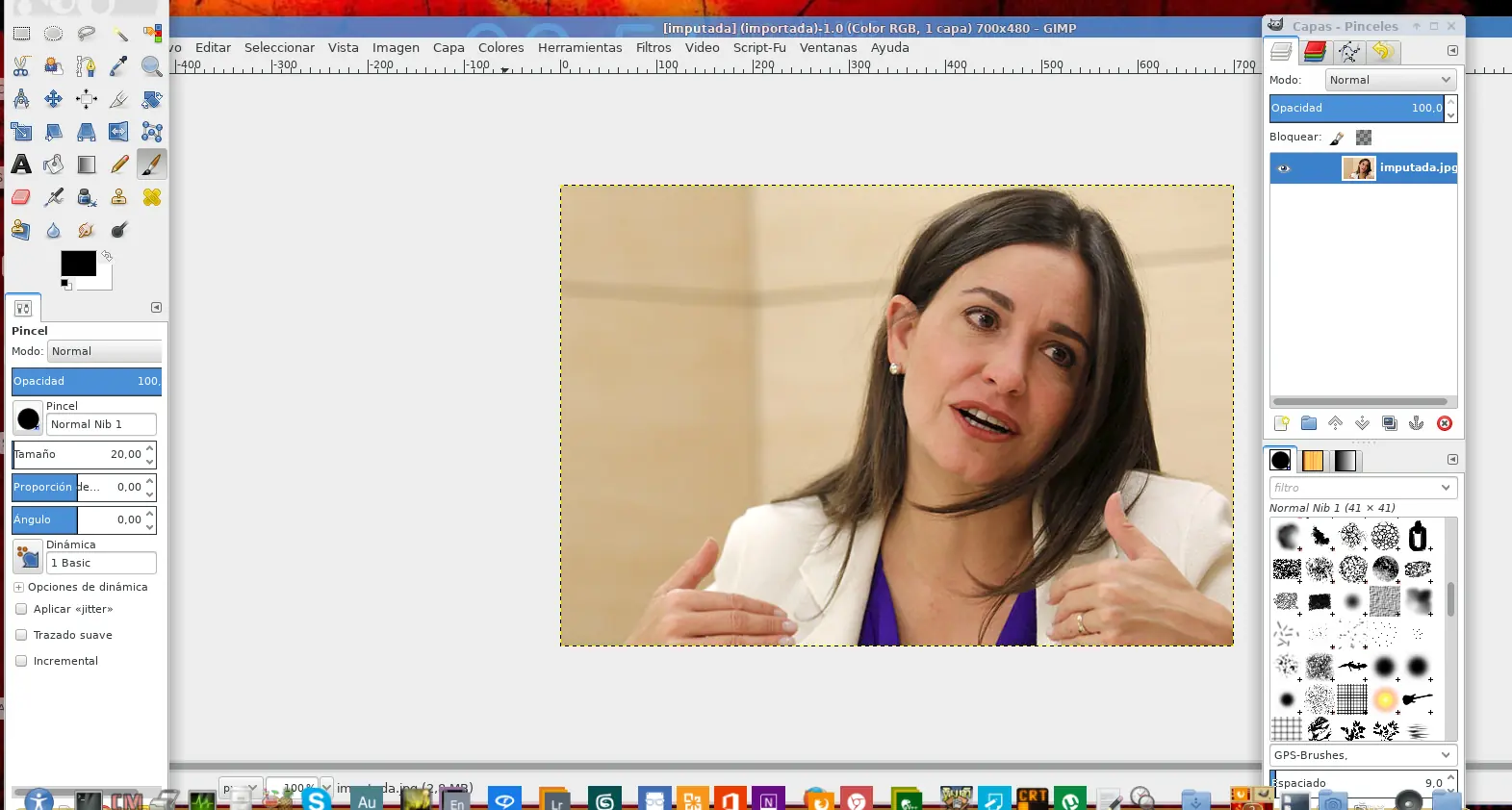Open Capas dock tab configuration menu arrow
The height and width of the screenshot is (810, 1512).
(1452, 51)
